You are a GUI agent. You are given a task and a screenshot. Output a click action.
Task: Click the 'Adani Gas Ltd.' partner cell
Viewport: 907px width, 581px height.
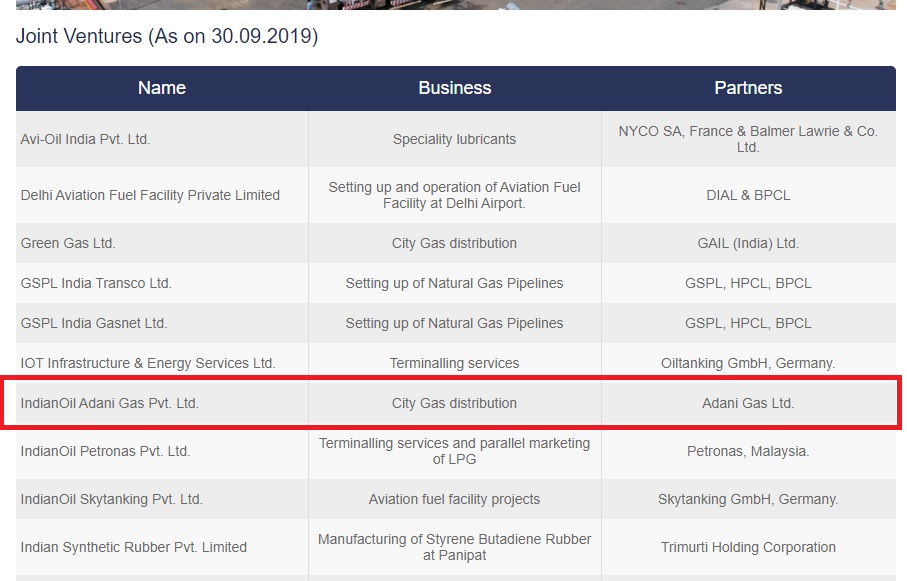tap(749, 403)
